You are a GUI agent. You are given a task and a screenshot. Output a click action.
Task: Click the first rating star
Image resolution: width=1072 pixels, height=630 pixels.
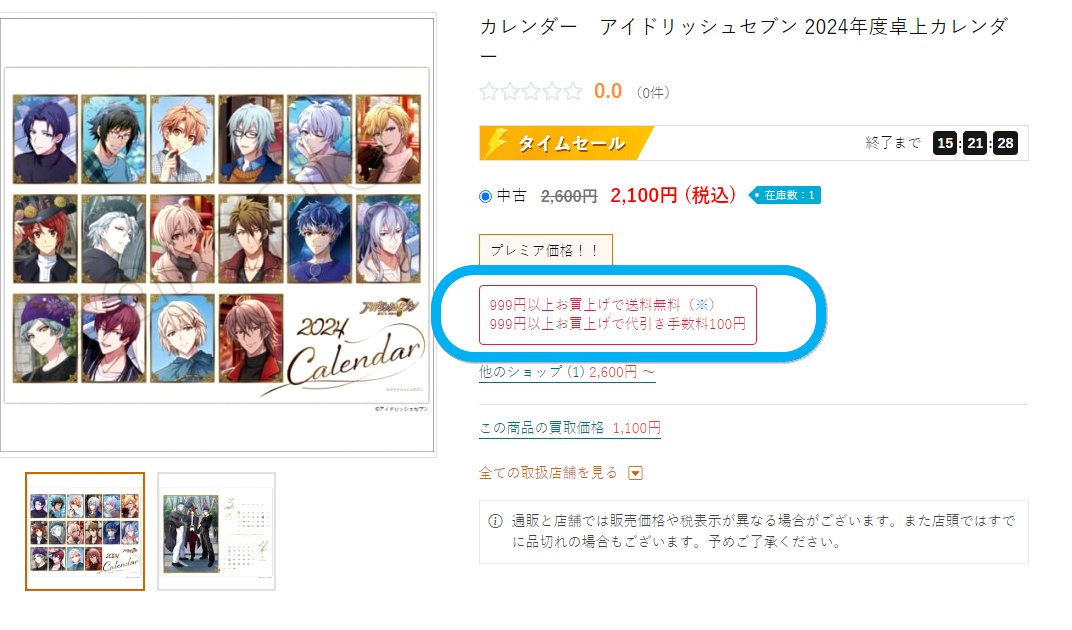(489, 92)
